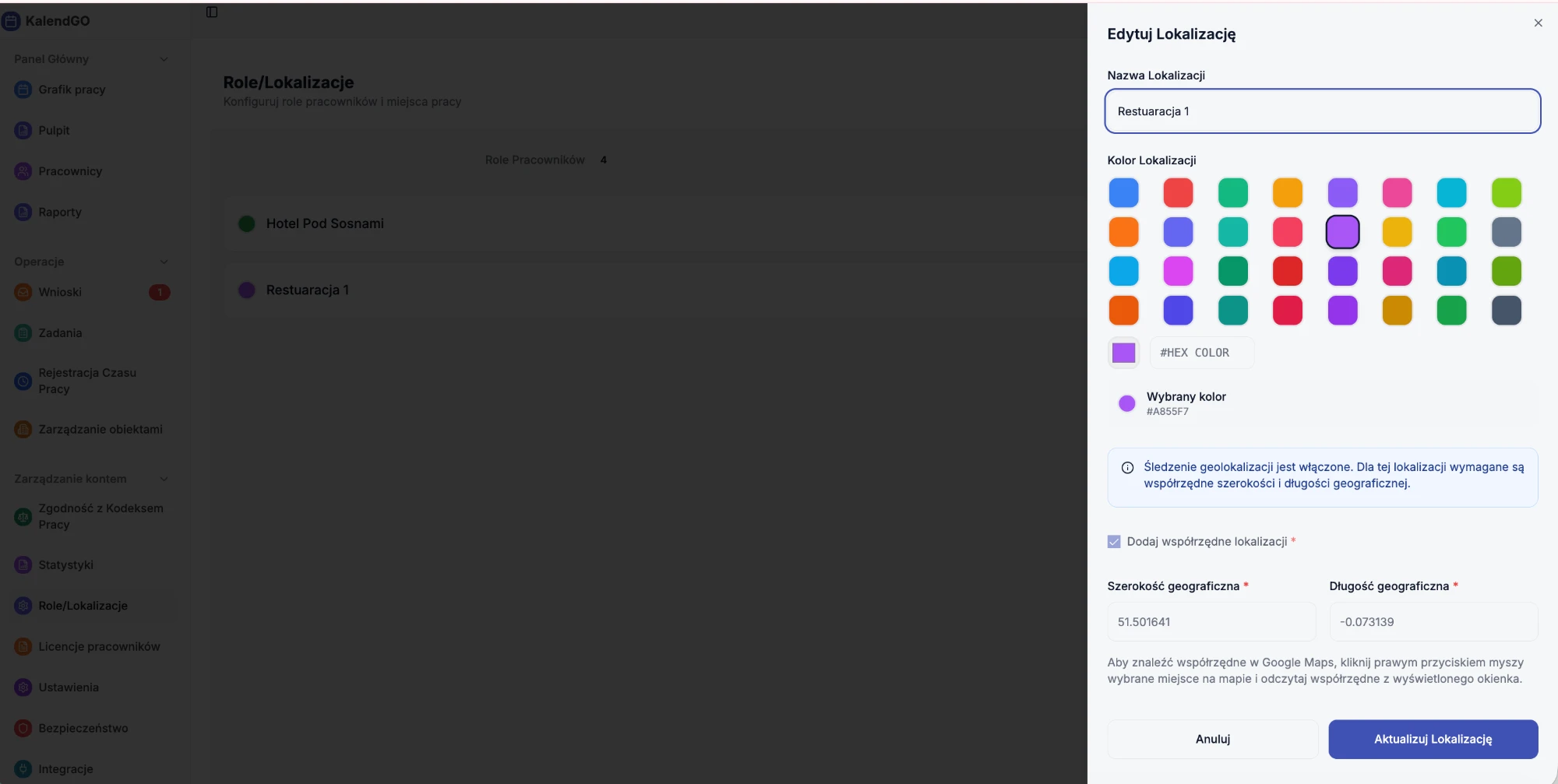
Task: Click the Wnioski inbox icon
Action: click(x=23, y=292)
